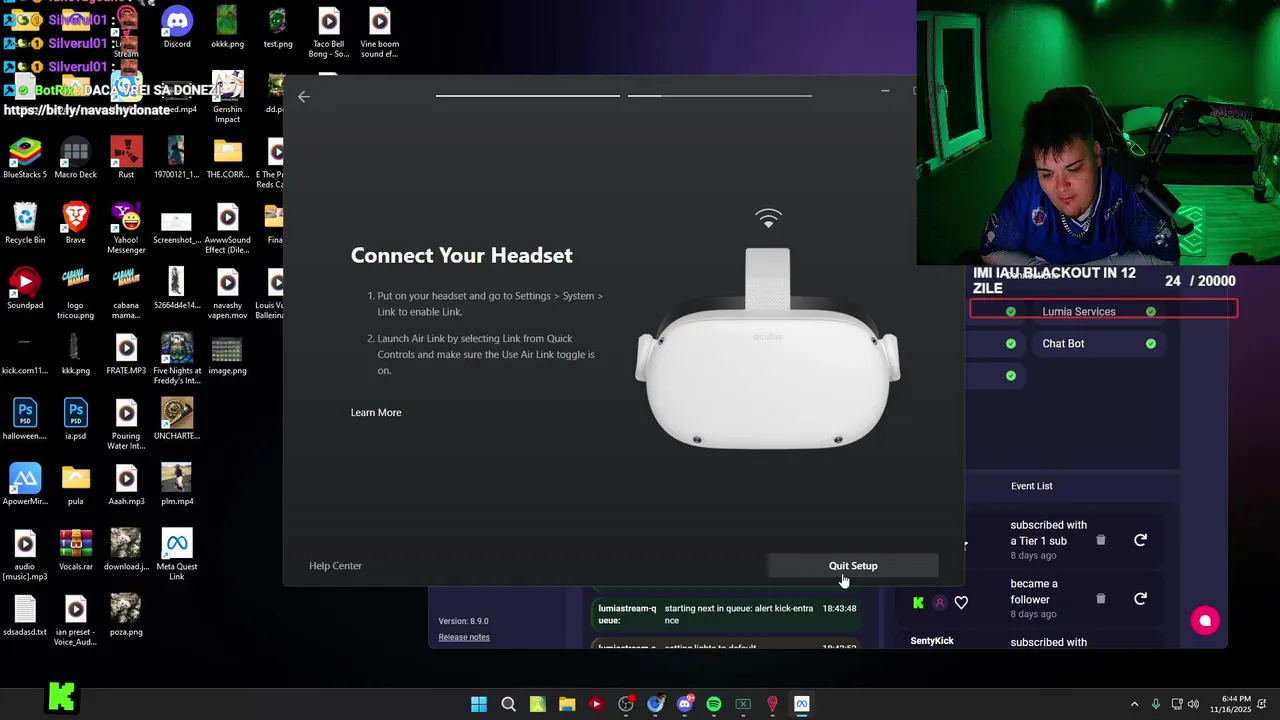
Task: Open the pink chat bubble button
Action: (1205, 621)
